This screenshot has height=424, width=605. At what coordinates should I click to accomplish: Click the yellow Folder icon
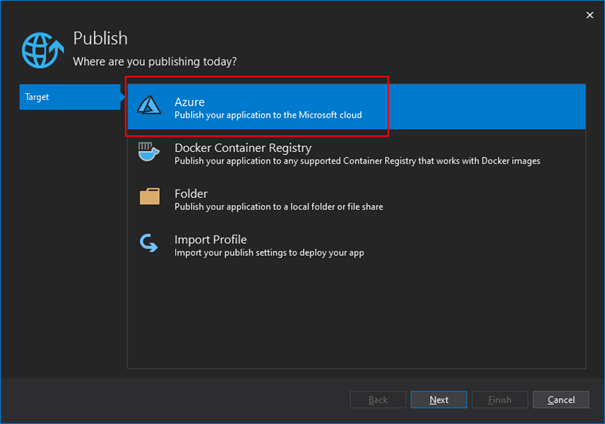pos(150,196)
